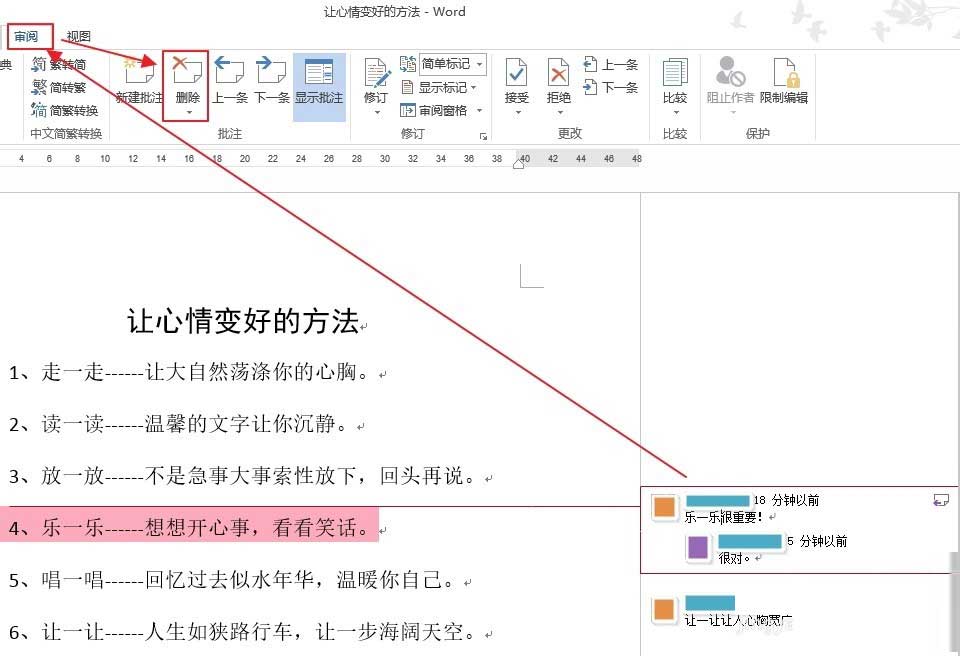Image resolution: width=960 pixels, height=656 pixels.
Task: Click the 删除 comment icon
Action: [x=187, y=70]
